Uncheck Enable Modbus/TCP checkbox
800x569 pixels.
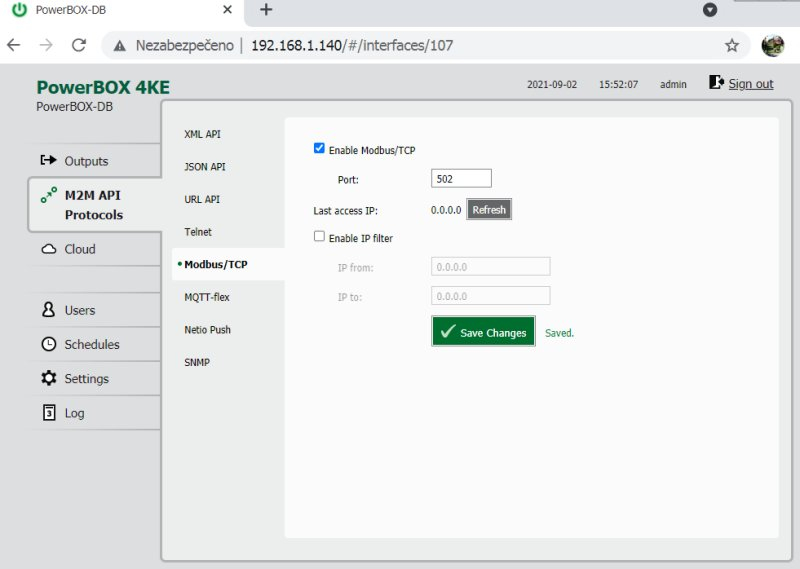pos(319,148)
